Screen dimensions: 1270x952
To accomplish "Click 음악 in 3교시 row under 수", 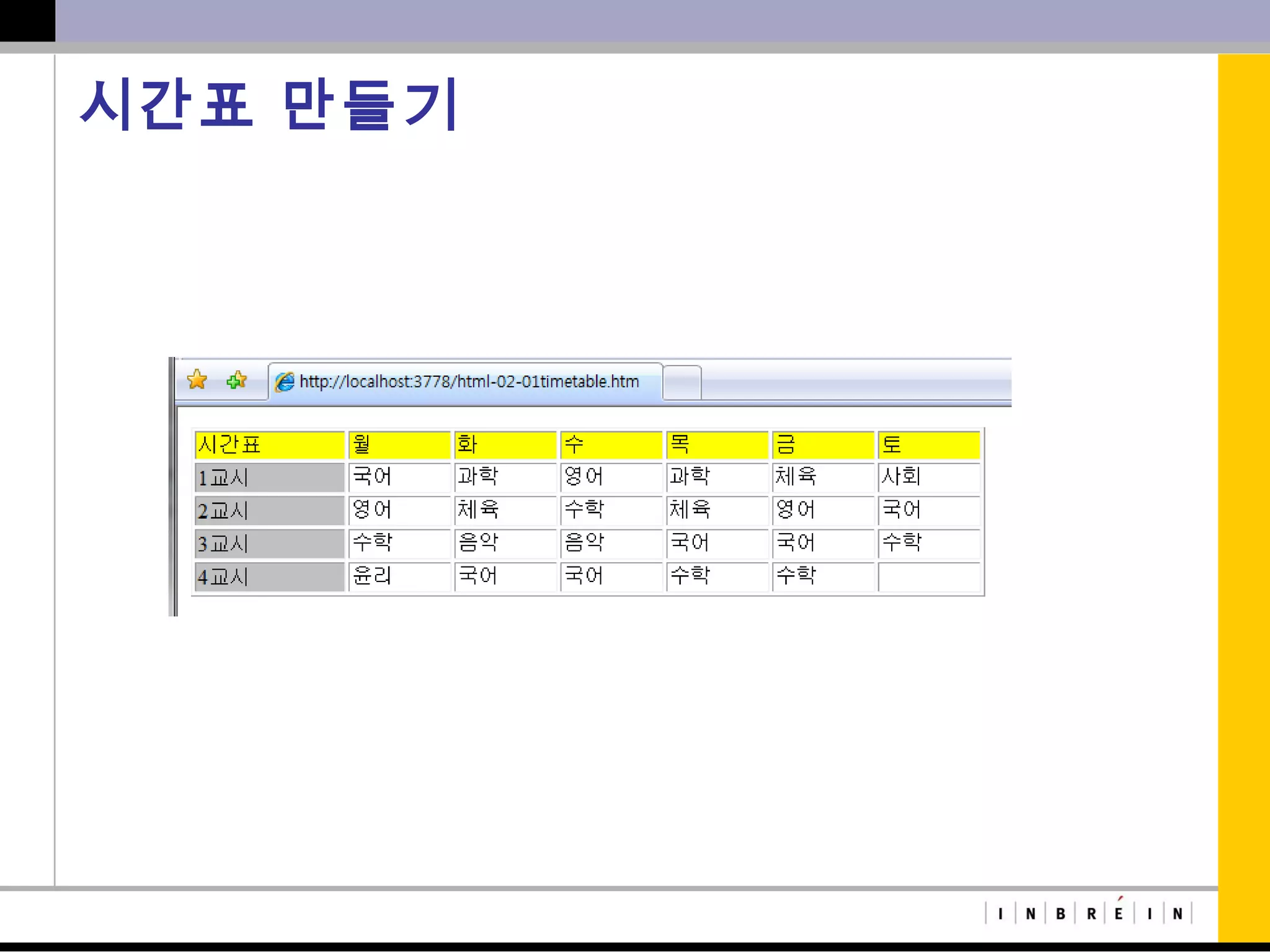I will click(x=611, y=544).
